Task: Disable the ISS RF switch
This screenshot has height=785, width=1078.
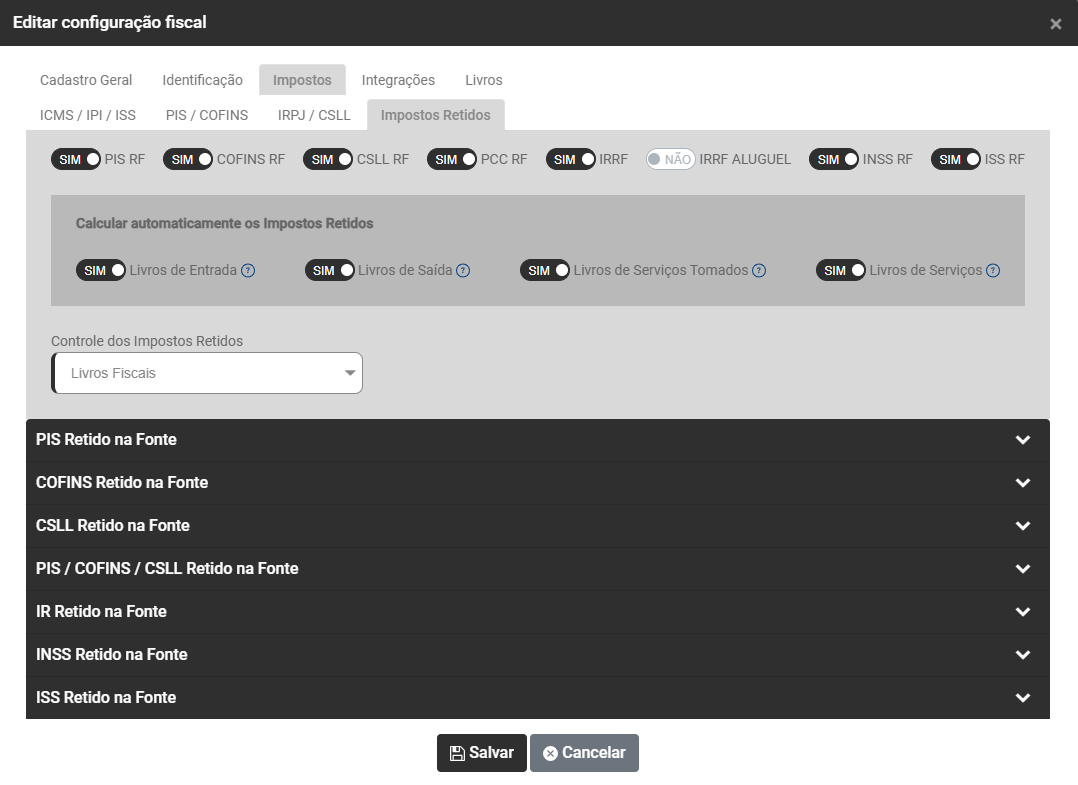Action: (x=955, y=159)
